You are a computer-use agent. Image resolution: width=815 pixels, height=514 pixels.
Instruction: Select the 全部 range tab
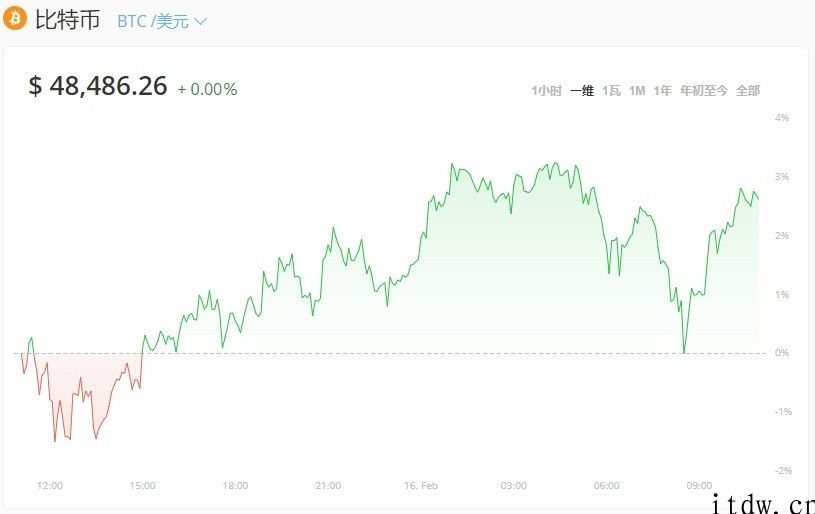(x=748, y=91)
